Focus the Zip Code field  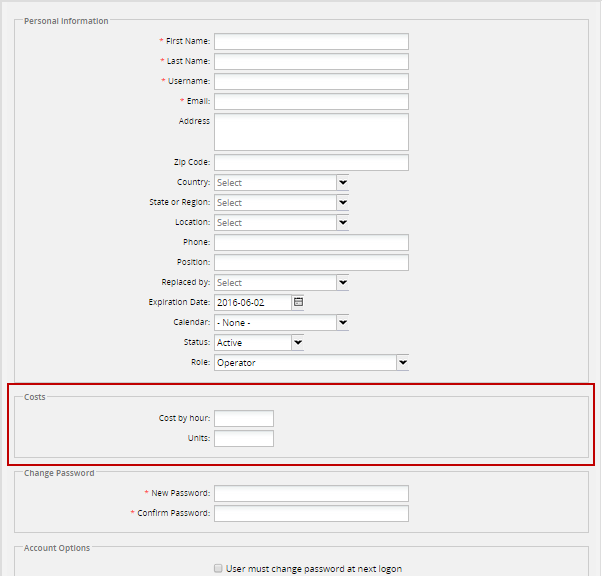(x=311, y=162)
